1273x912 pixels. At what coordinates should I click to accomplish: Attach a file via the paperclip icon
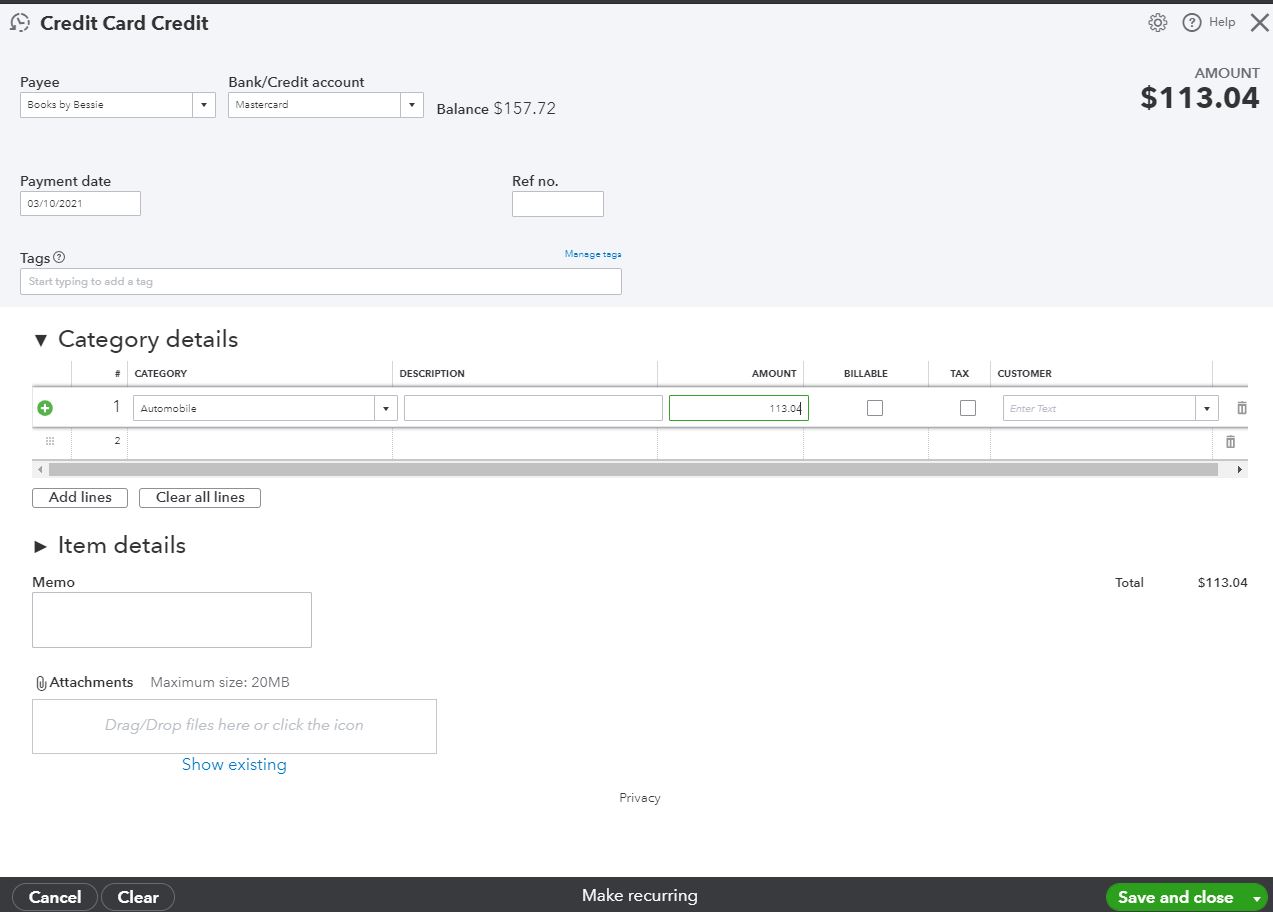40,681
